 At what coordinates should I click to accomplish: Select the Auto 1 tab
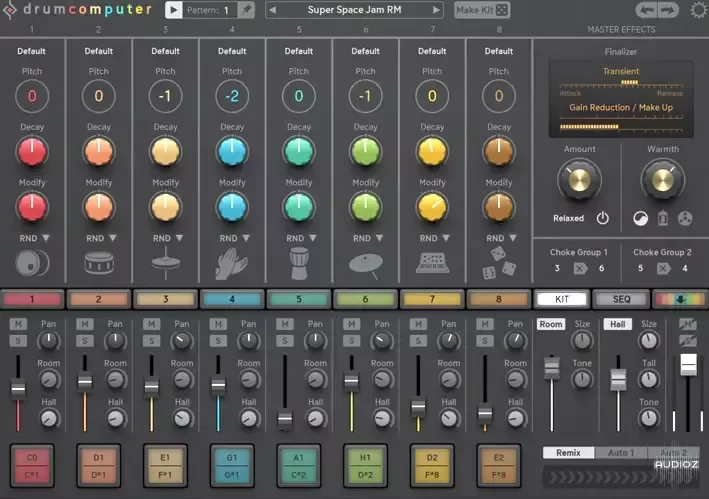[621, 453]
